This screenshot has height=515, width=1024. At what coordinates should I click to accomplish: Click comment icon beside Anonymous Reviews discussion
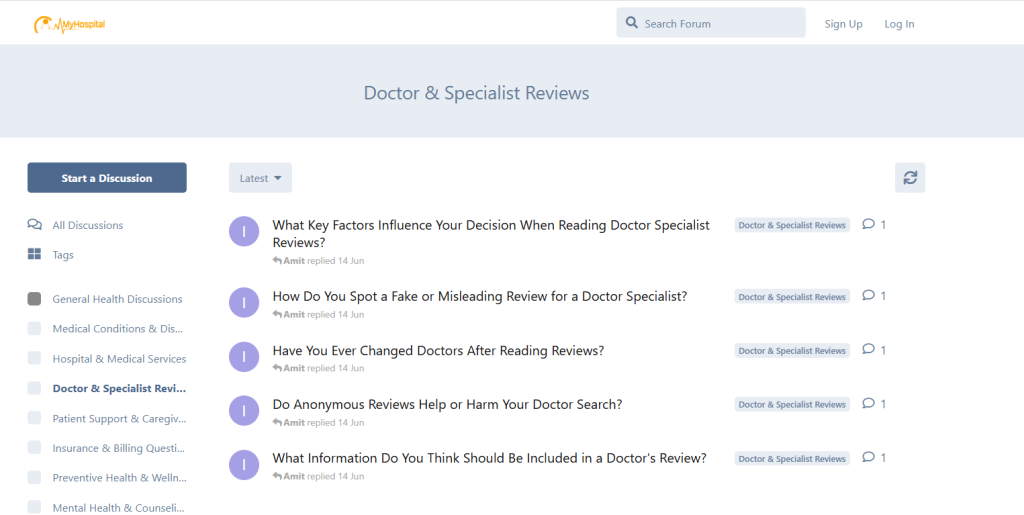coord(869,404)
